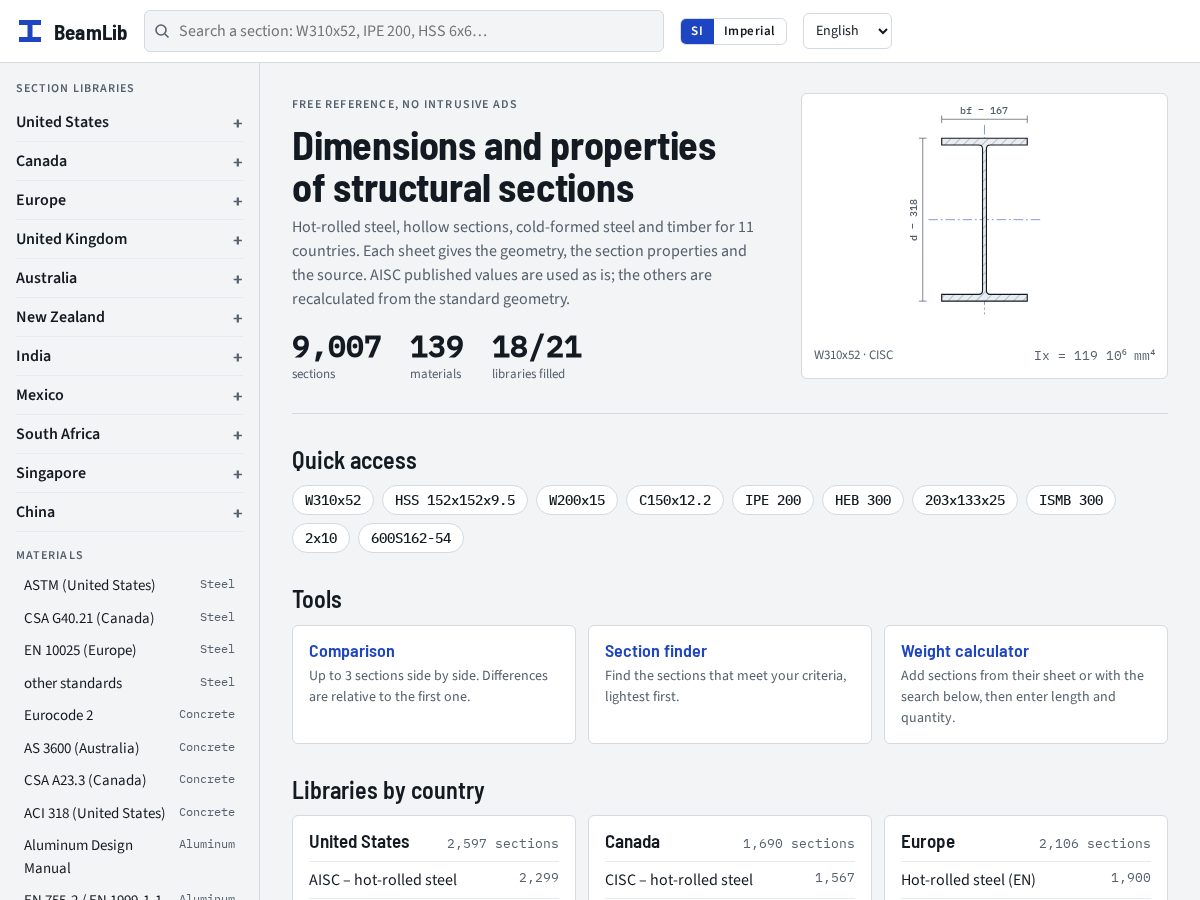Open CSA G40.21 (Canada) material
Image resolution: width=1200 pixels, height=900 pixels.
(x=130, y=618)
